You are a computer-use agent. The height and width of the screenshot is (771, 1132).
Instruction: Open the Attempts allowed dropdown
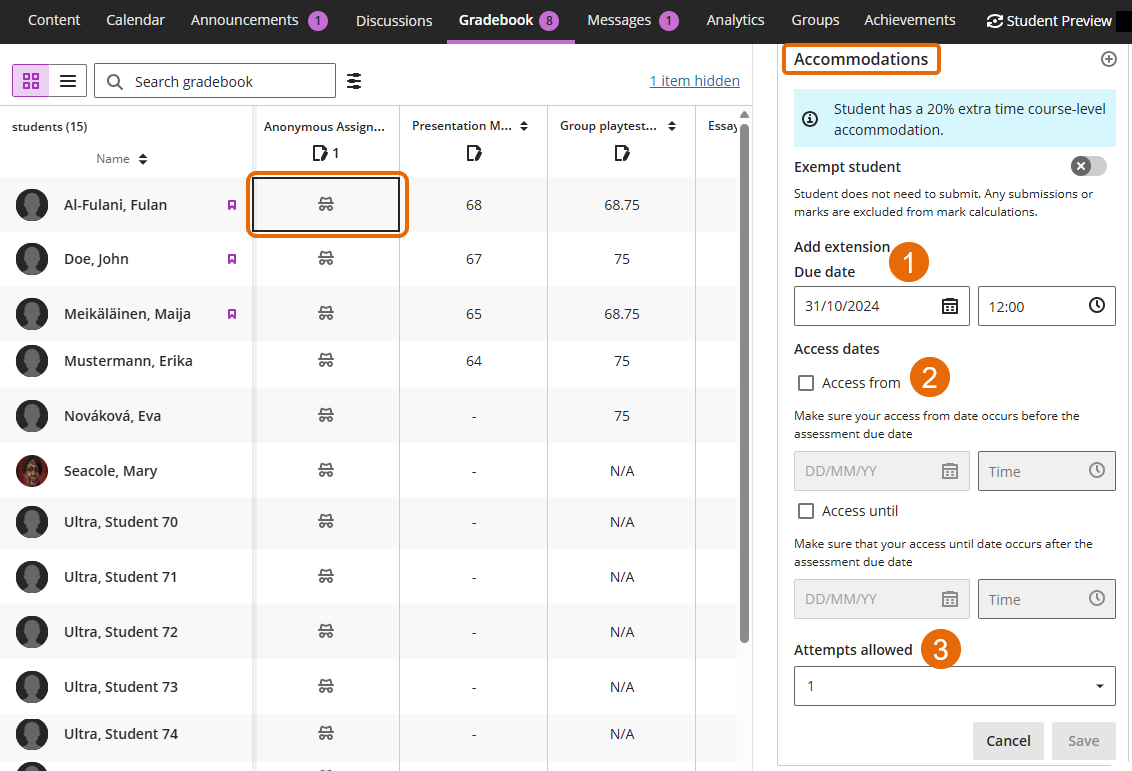(x=954, y=686)
